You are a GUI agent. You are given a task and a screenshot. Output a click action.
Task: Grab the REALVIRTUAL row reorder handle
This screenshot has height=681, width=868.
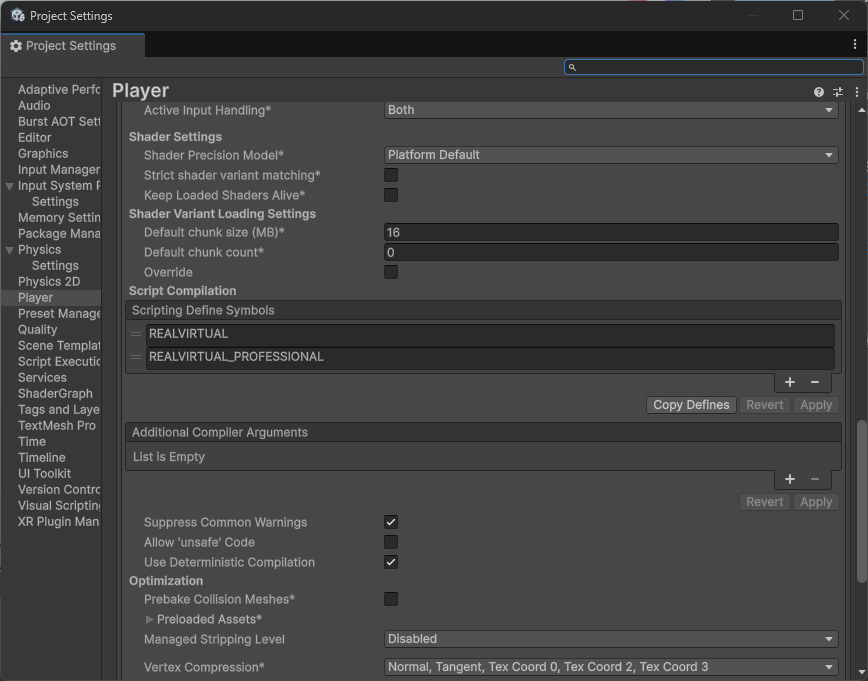136,334
